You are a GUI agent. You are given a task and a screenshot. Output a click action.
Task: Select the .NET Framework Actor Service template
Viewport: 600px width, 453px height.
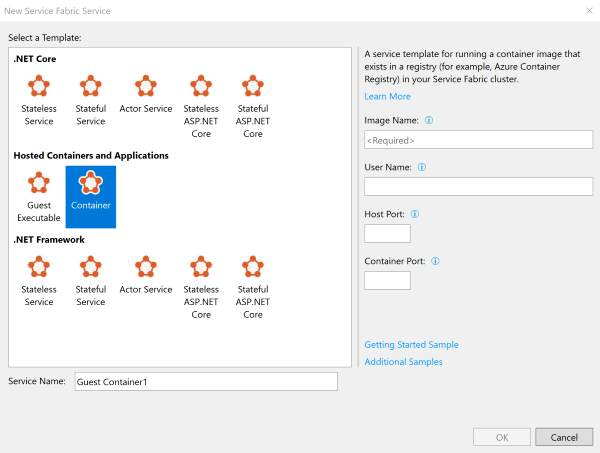pos(146,275)
